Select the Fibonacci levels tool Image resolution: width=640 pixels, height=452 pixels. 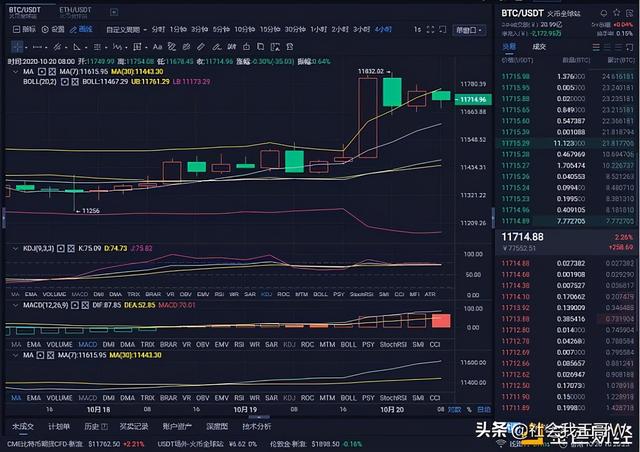pos(97,47)
